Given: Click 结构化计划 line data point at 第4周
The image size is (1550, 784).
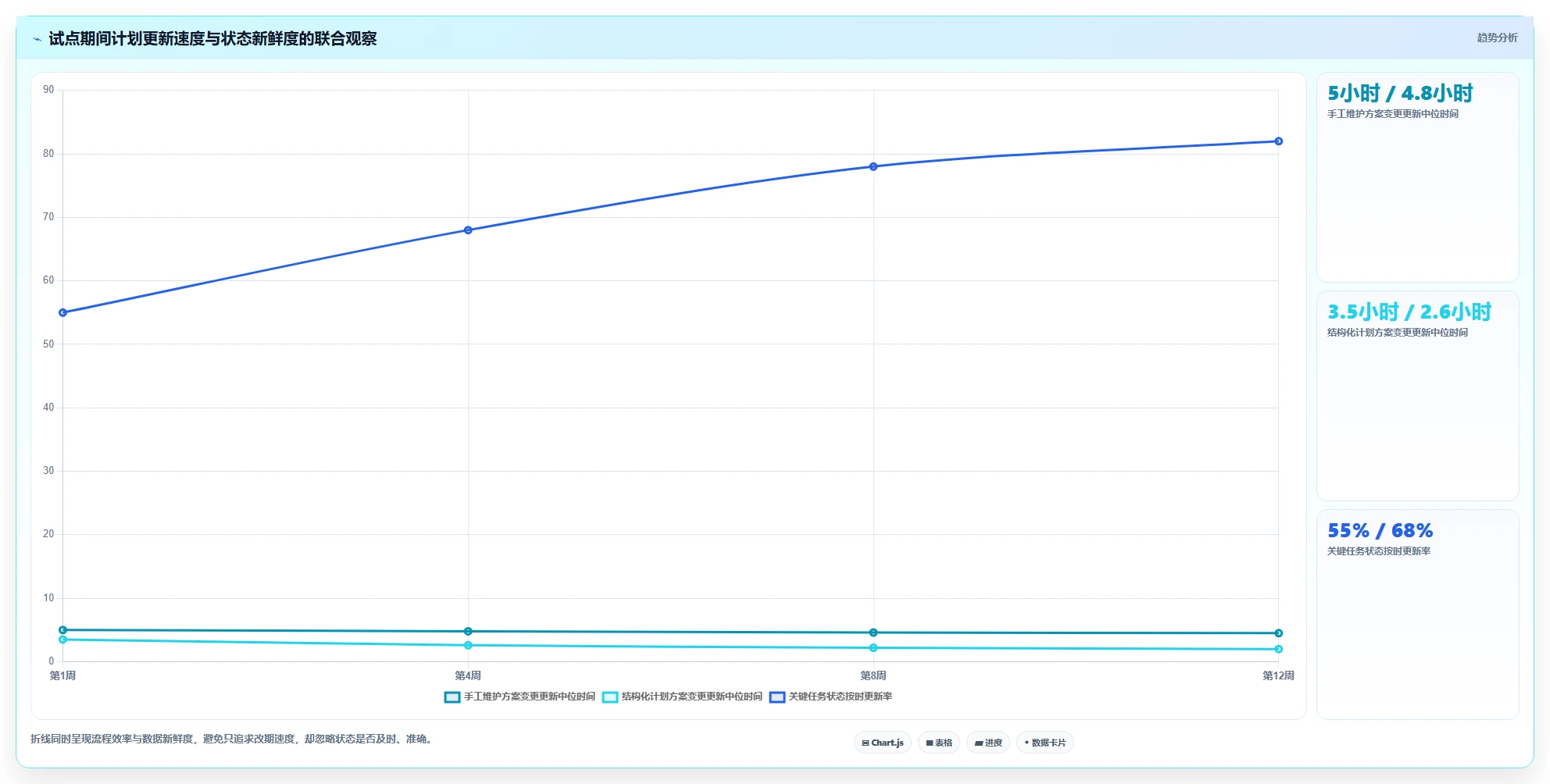Looking at the screenshot, I should point(468,645).
